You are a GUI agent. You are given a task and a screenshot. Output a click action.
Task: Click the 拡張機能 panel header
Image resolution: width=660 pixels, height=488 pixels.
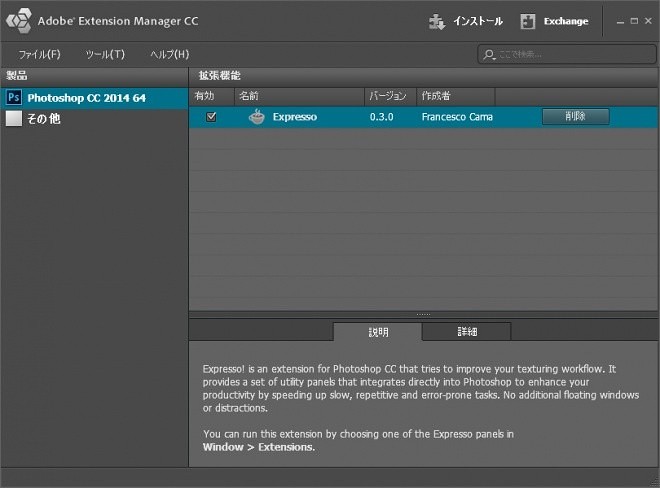click(x=423, y=76)
